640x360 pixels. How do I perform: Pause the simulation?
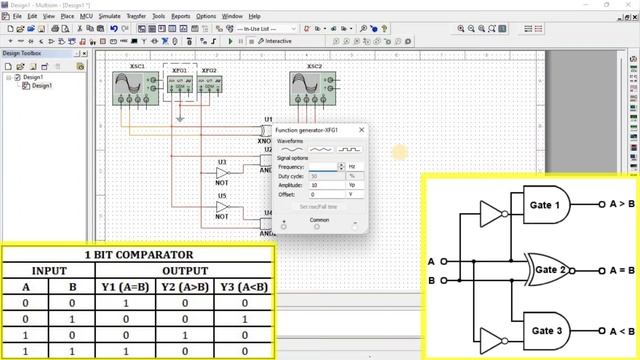click(241, 41)
